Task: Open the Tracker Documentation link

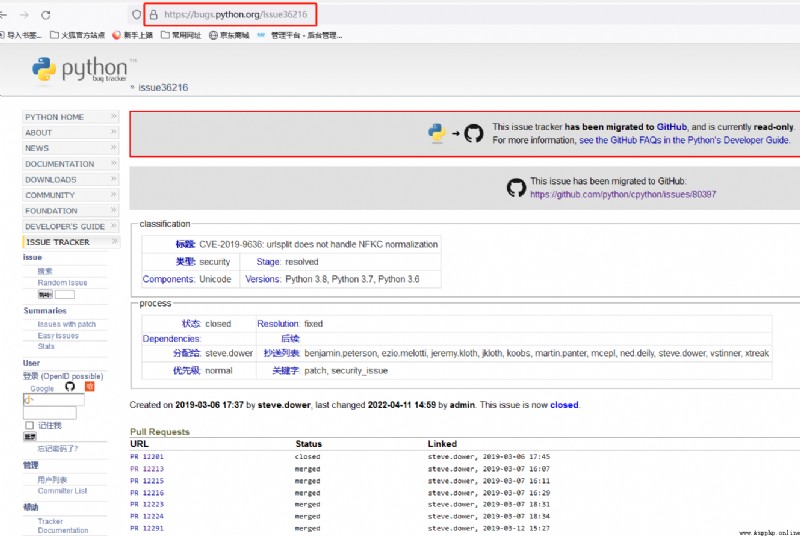Action: (x=63, y=526)
